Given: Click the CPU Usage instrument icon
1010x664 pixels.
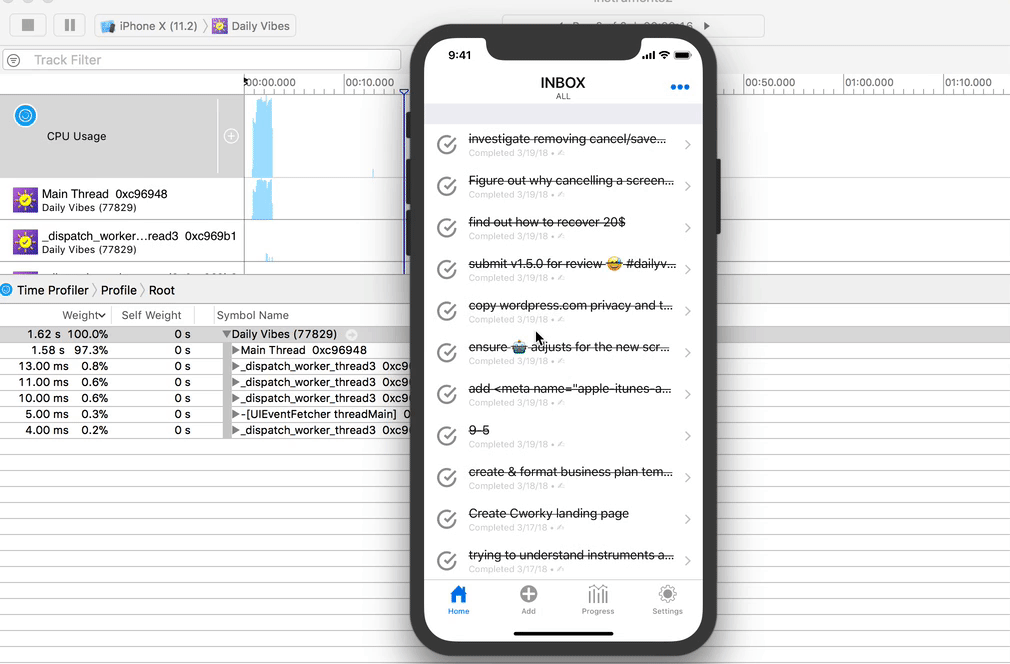Looking at the screenshot, I should (25, 115).
